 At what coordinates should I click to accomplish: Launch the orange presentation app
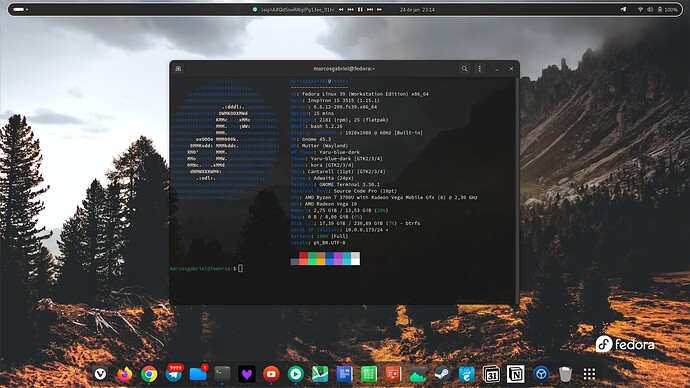point(393,374)
